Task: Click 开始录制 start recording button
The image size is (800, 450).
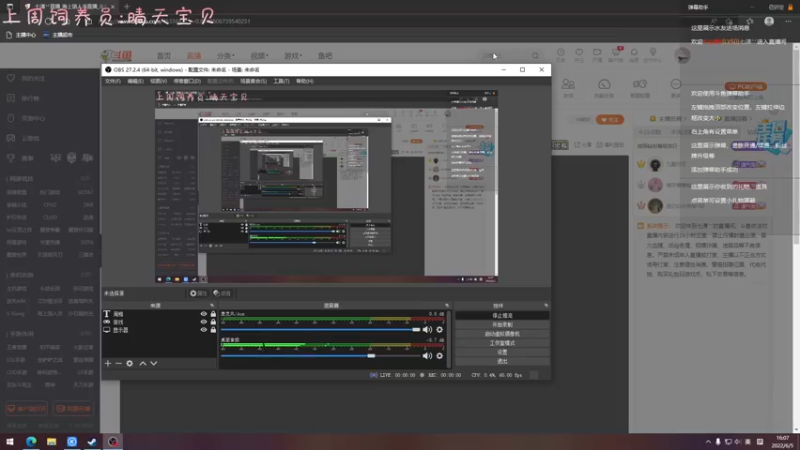Action: [502, 325]
